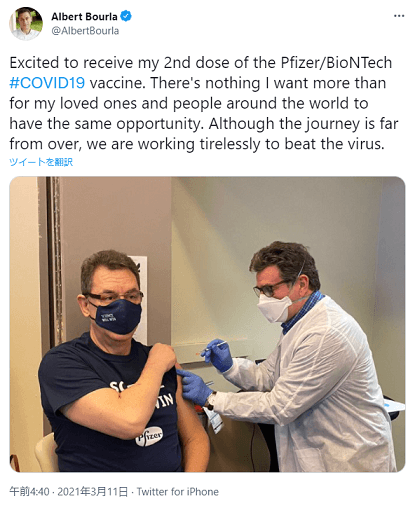Click the blue verified badge icon
415x508 pixels.
click(126, 16)
